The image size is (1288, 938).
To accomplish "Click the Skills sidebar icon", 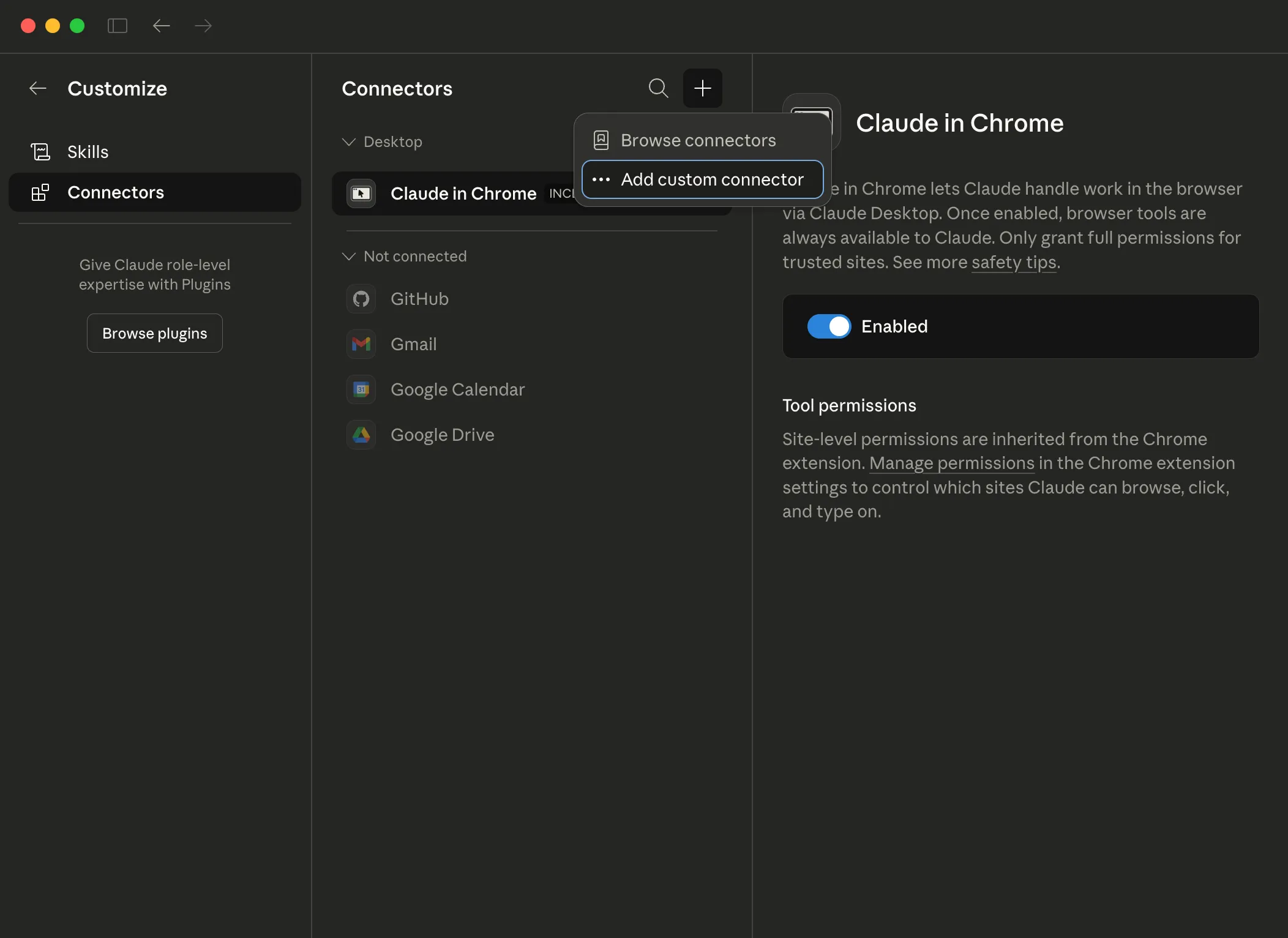I will (40, 151).
